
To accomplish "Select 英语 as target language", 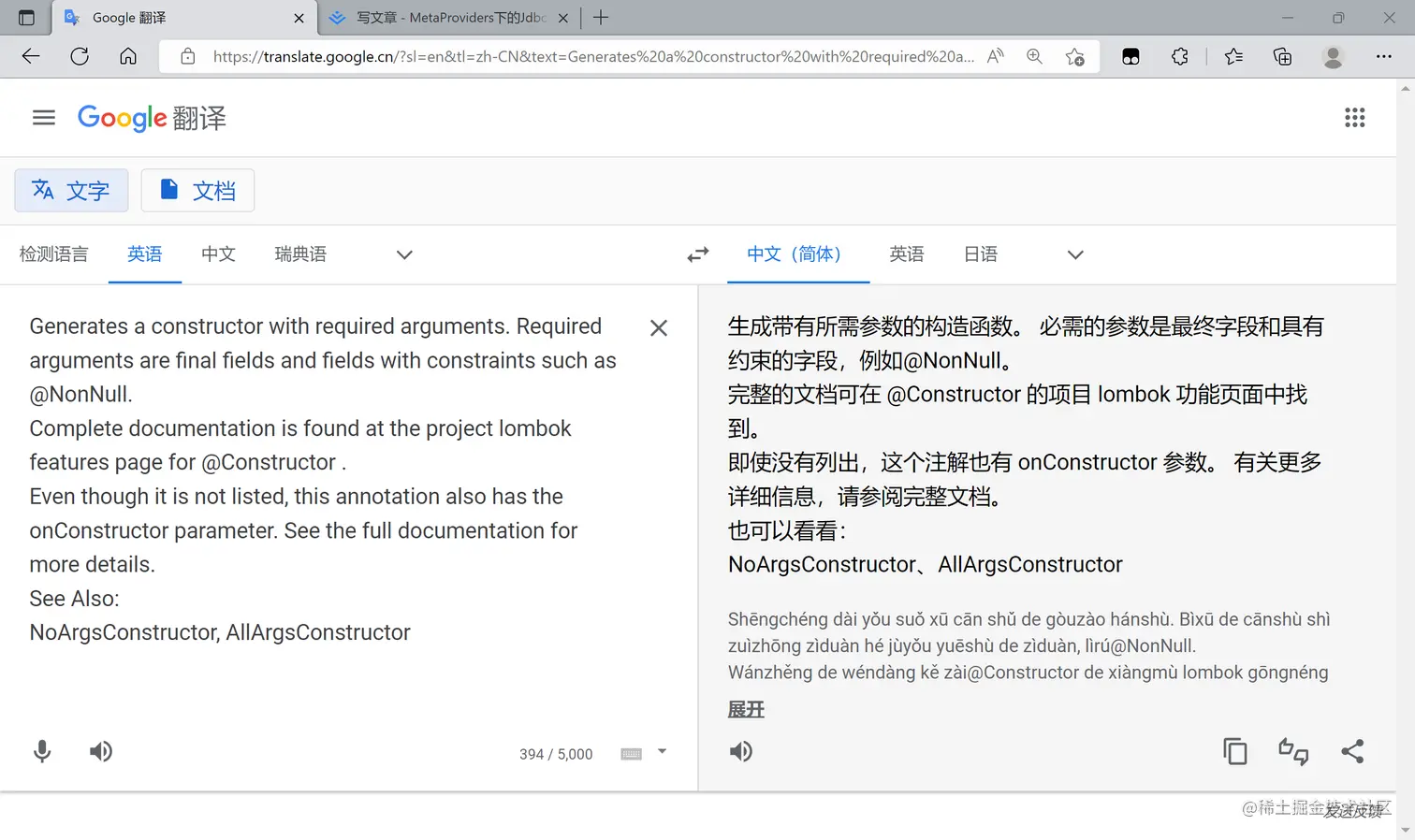I will click(907, 254).
